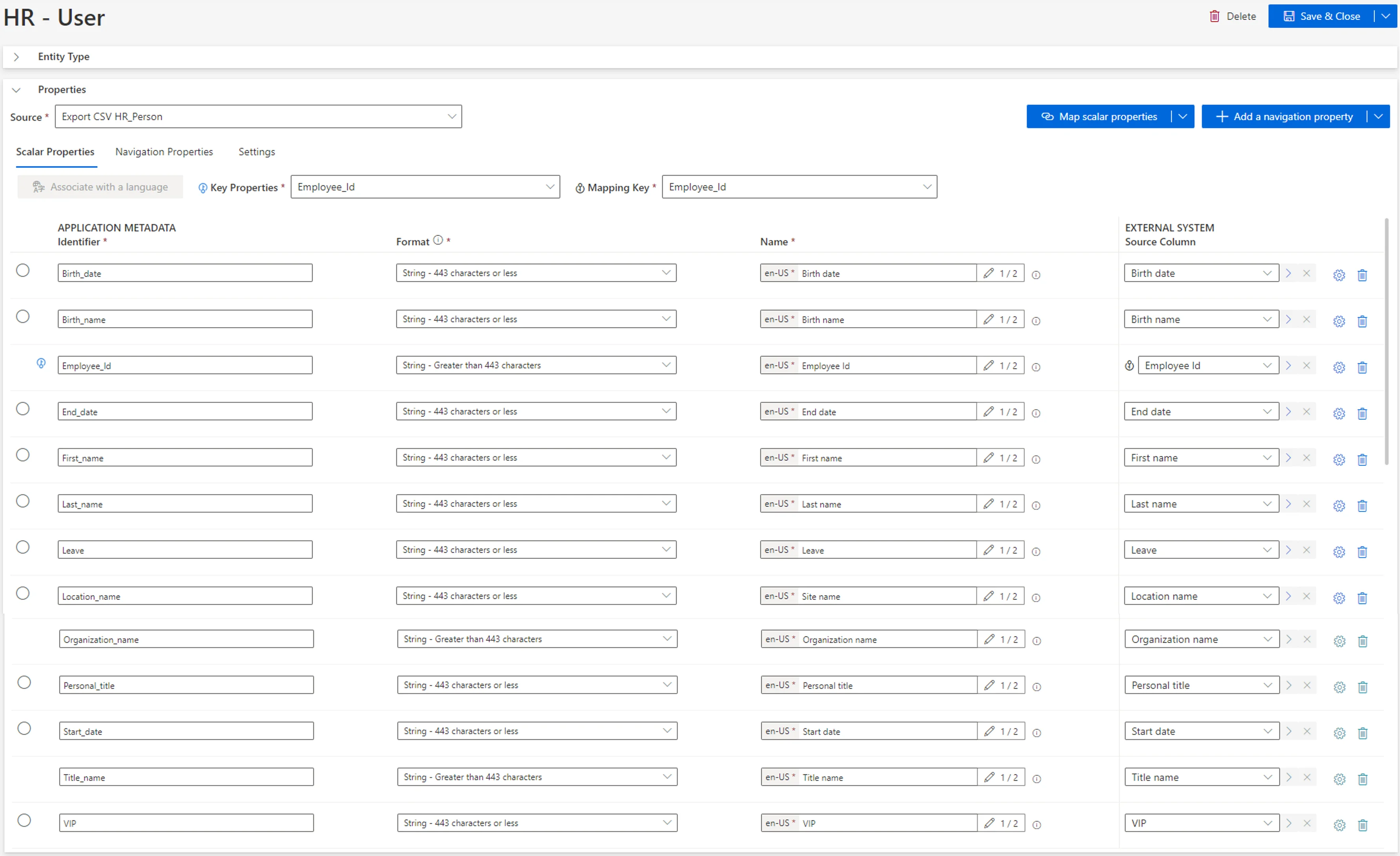This screenshot has width=1400, height=856.
Task: Edit translations pencil for End date name
Action: point(989,411)
